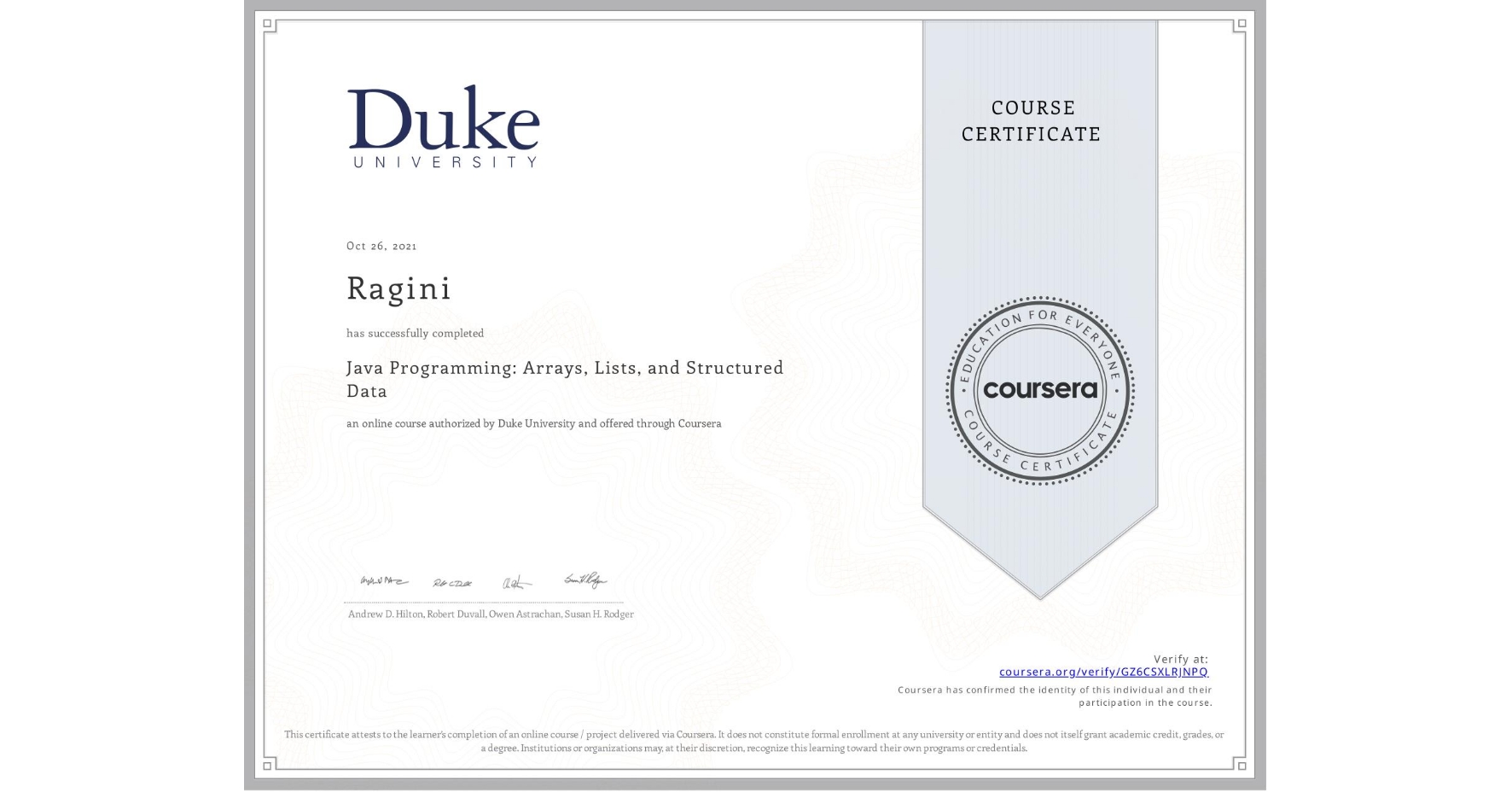Image resolution: width=1512 pixels, height=792 pixels.
Task: Select the Coursera wordmark inside the seal
Action: pos(1040,391)
